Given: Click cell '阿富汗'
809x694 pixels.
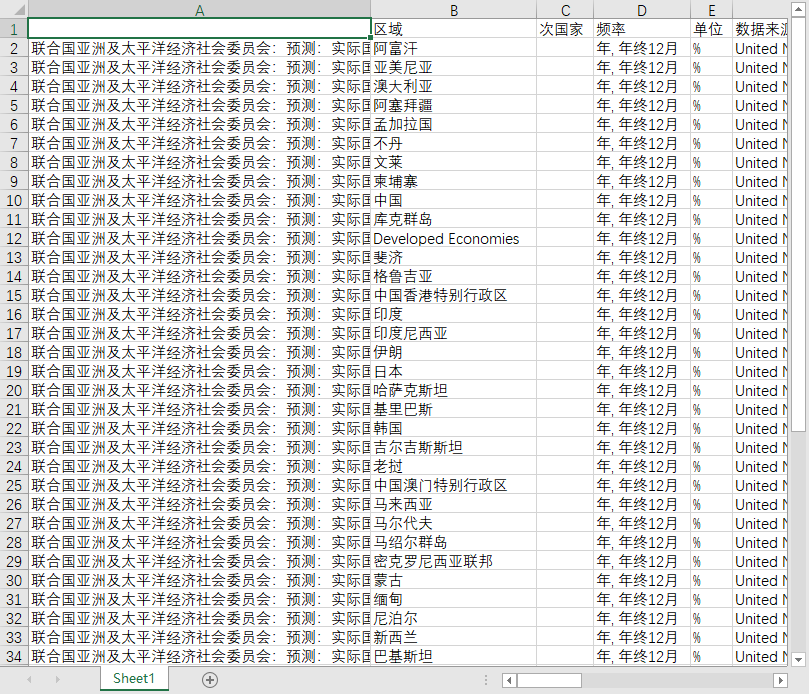Looking at the screenshot, I should tap(454, 48).
